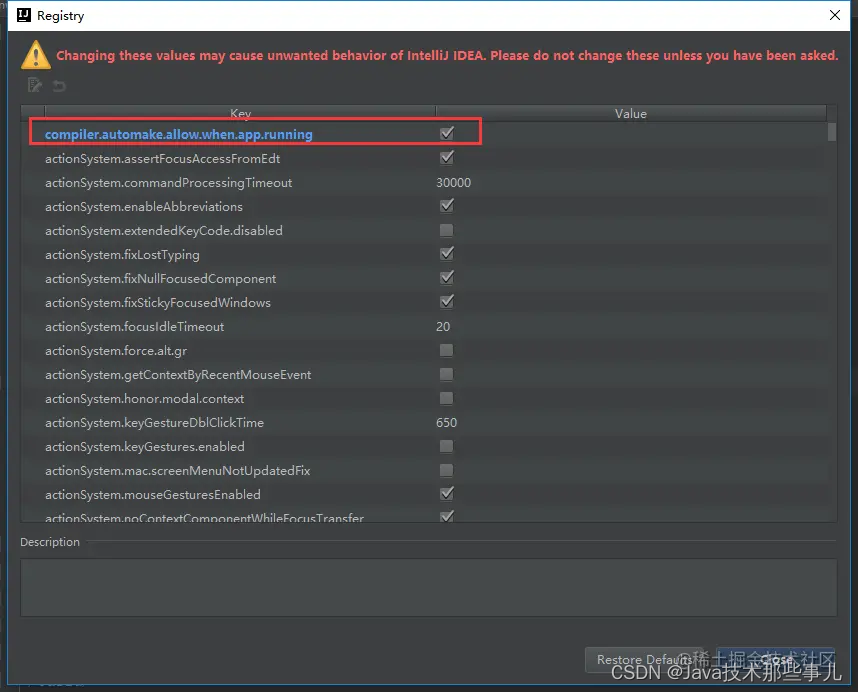Select actionSystem.fixLostTyping key row
Screen dimensions: 858x692
click(122, 255)
